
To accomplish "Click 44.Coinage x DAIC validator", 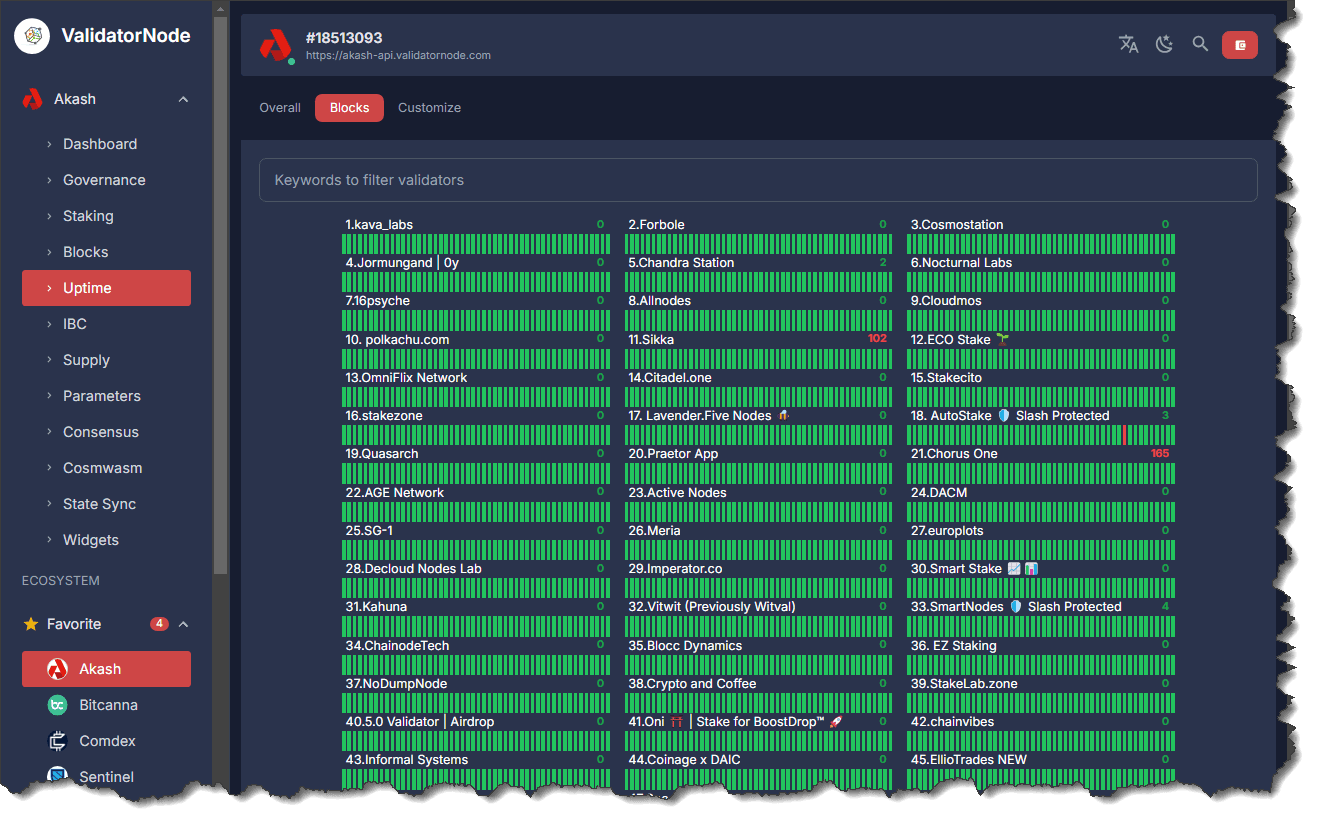I will 685,760.
